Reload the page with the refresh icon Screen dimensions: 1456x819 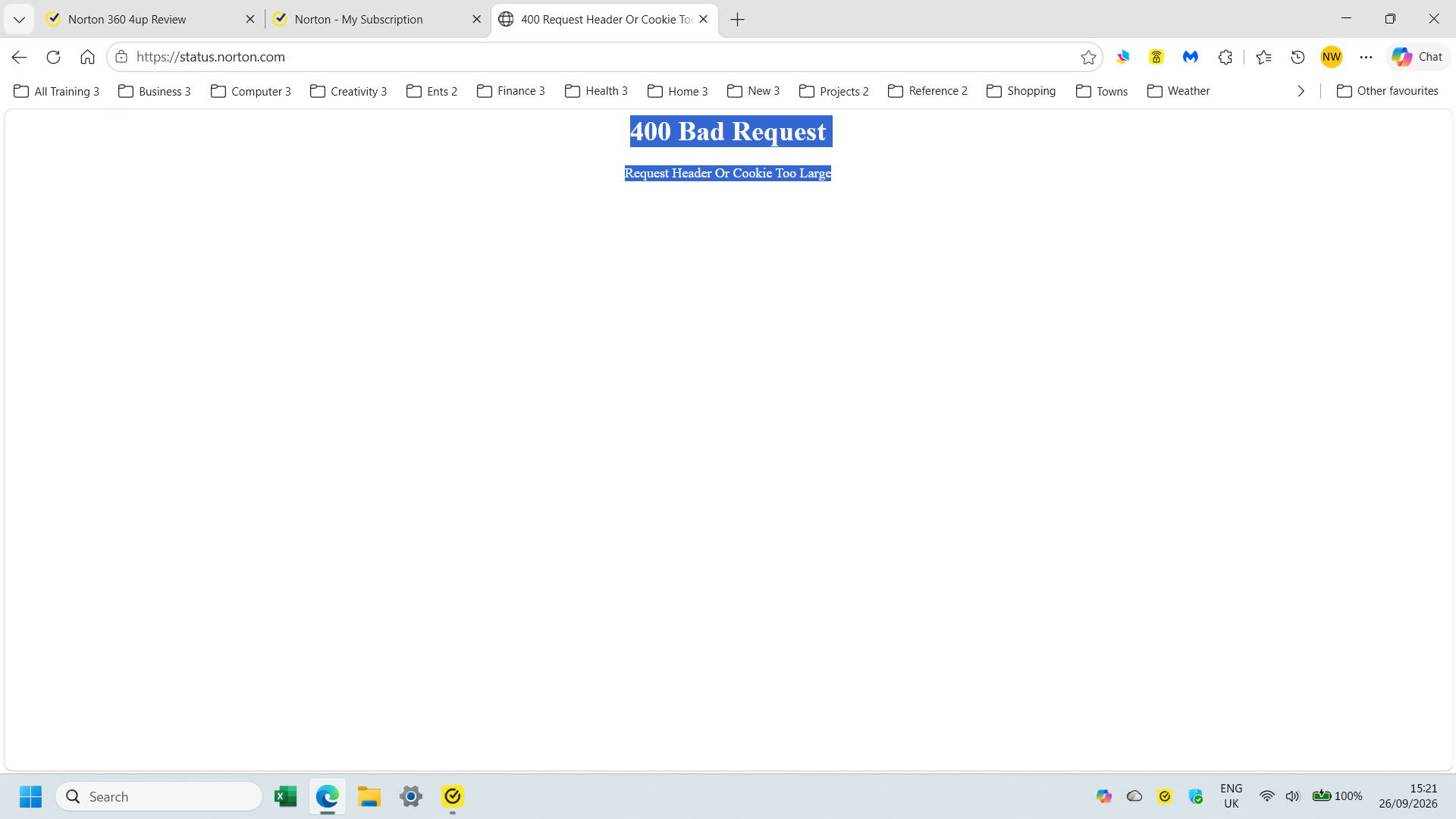click(53, 57)
